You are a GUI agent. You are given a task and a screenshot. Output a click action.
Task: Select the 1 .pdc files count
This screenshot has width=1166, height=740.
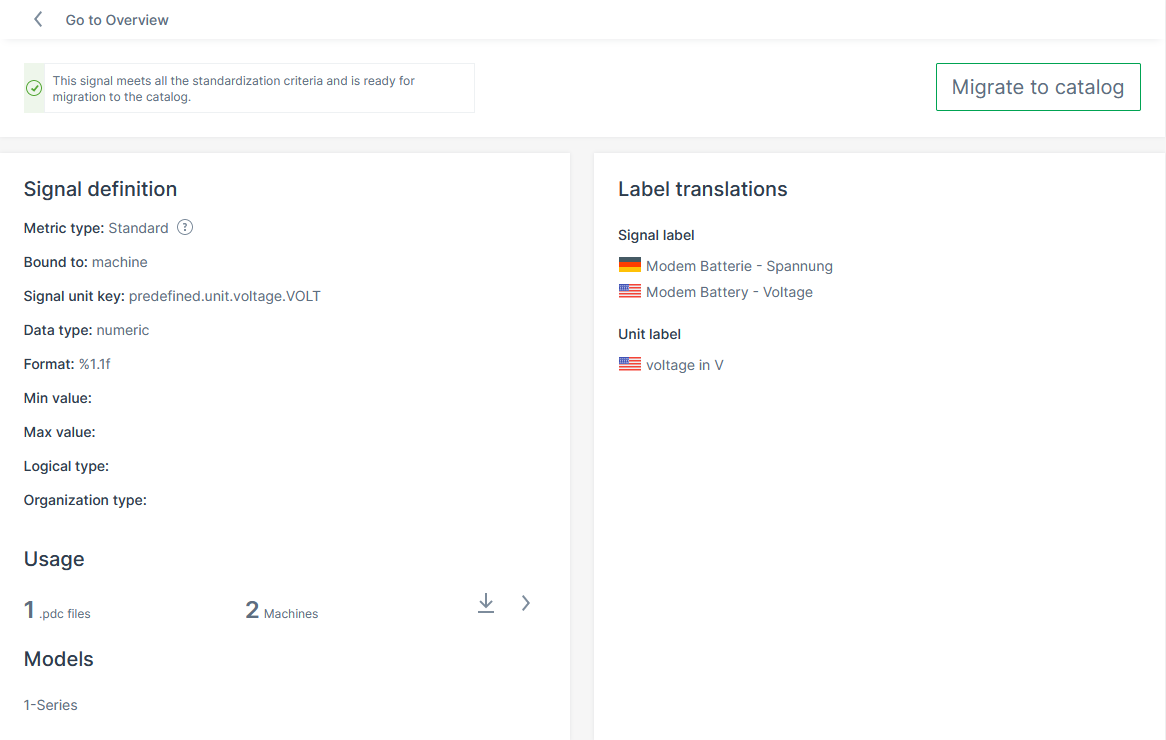[x=57, y=611]
